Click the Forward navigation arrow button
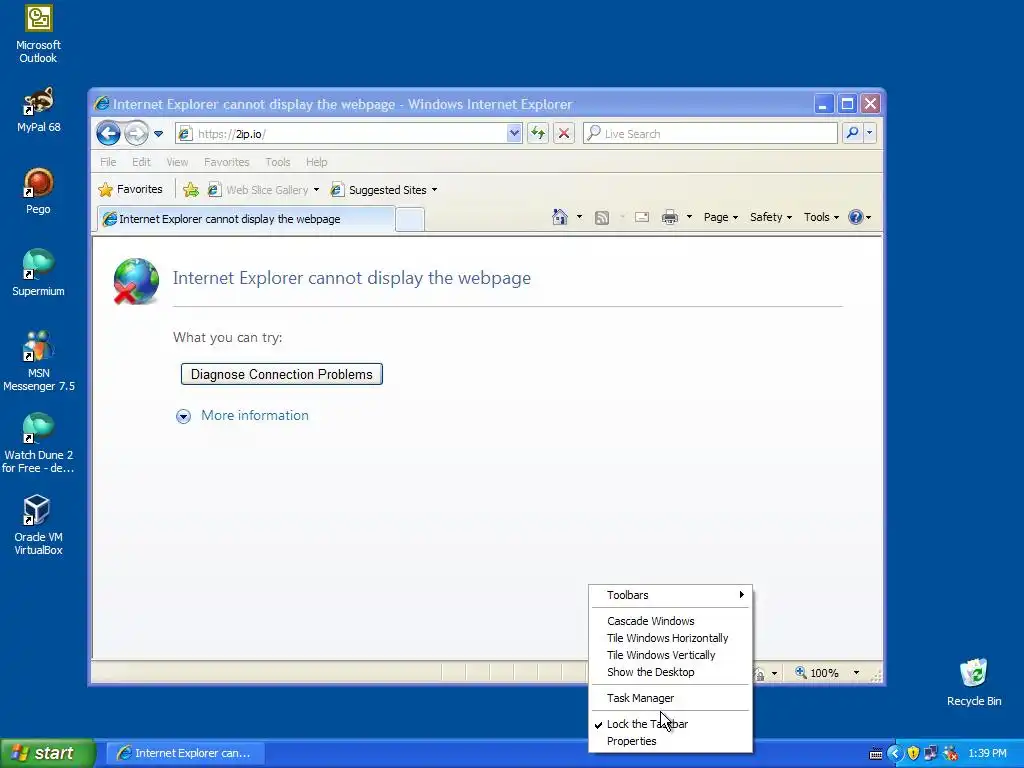This screenshot has height=768, width=1024. (x=136, y=134)
